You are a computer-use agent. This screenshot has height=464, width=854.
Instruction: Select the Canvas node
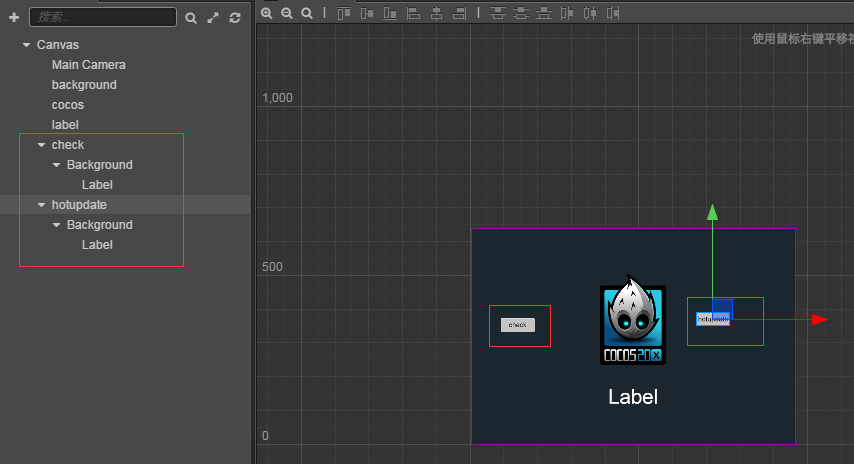[x=58, y=45]
